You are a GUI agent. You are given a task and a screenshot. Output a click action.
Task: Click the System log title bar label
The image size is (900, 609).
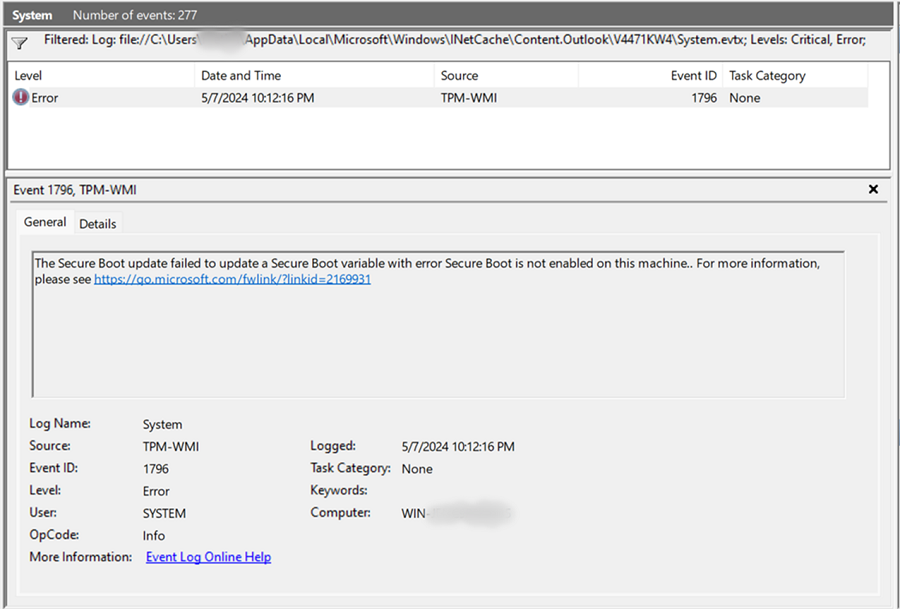tap(31, 14)
